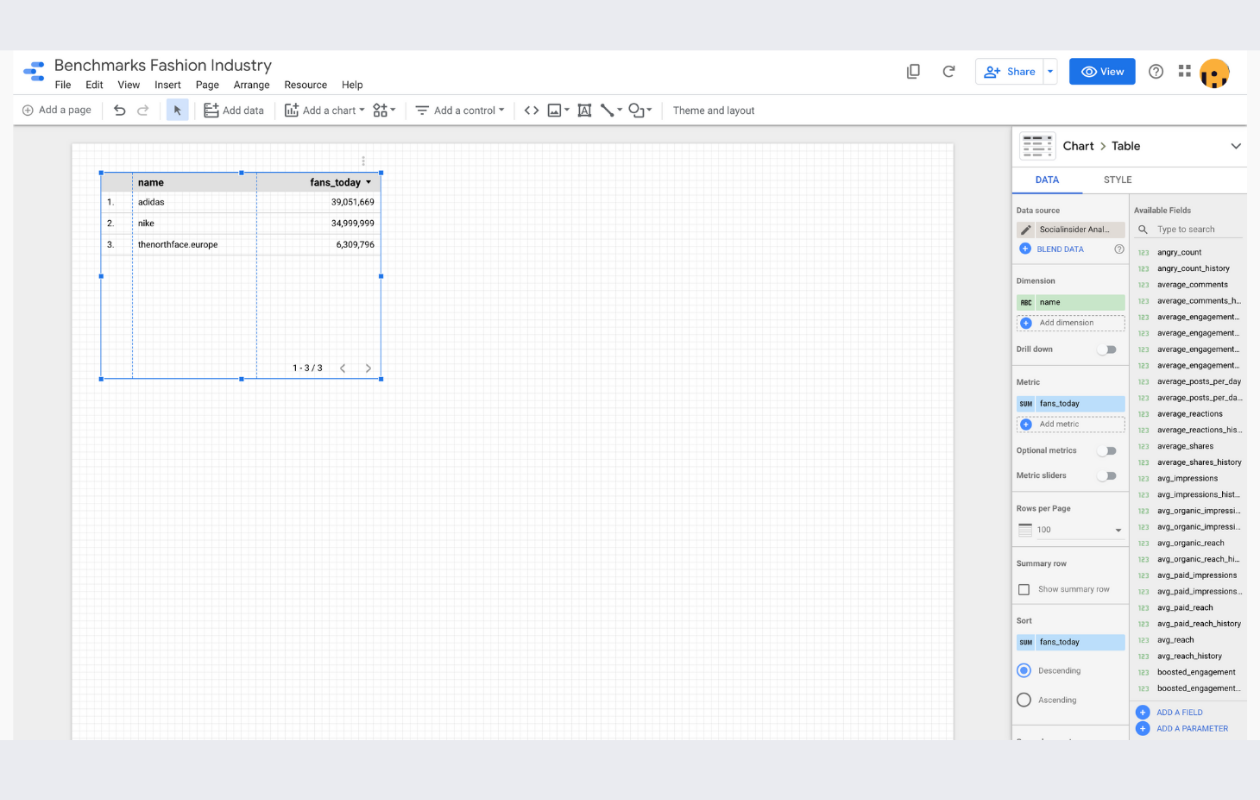Click the table chart type icon
The image size is (1260, 800).
pyautogui.click(x=1037, y=146)
